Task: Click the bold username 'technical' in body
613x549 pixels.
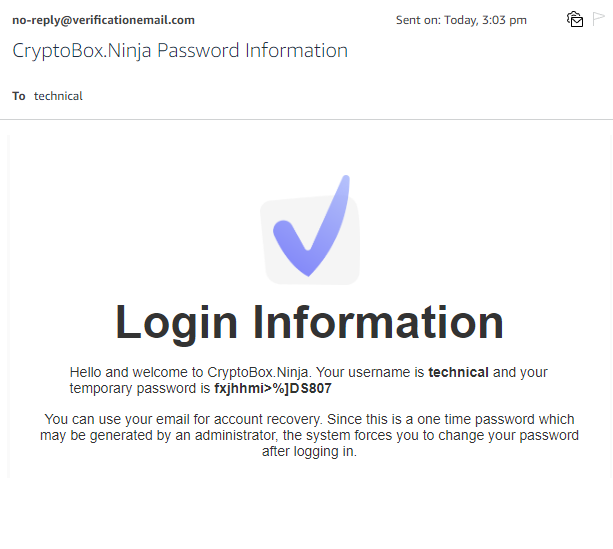Action: tap(458, 372)
